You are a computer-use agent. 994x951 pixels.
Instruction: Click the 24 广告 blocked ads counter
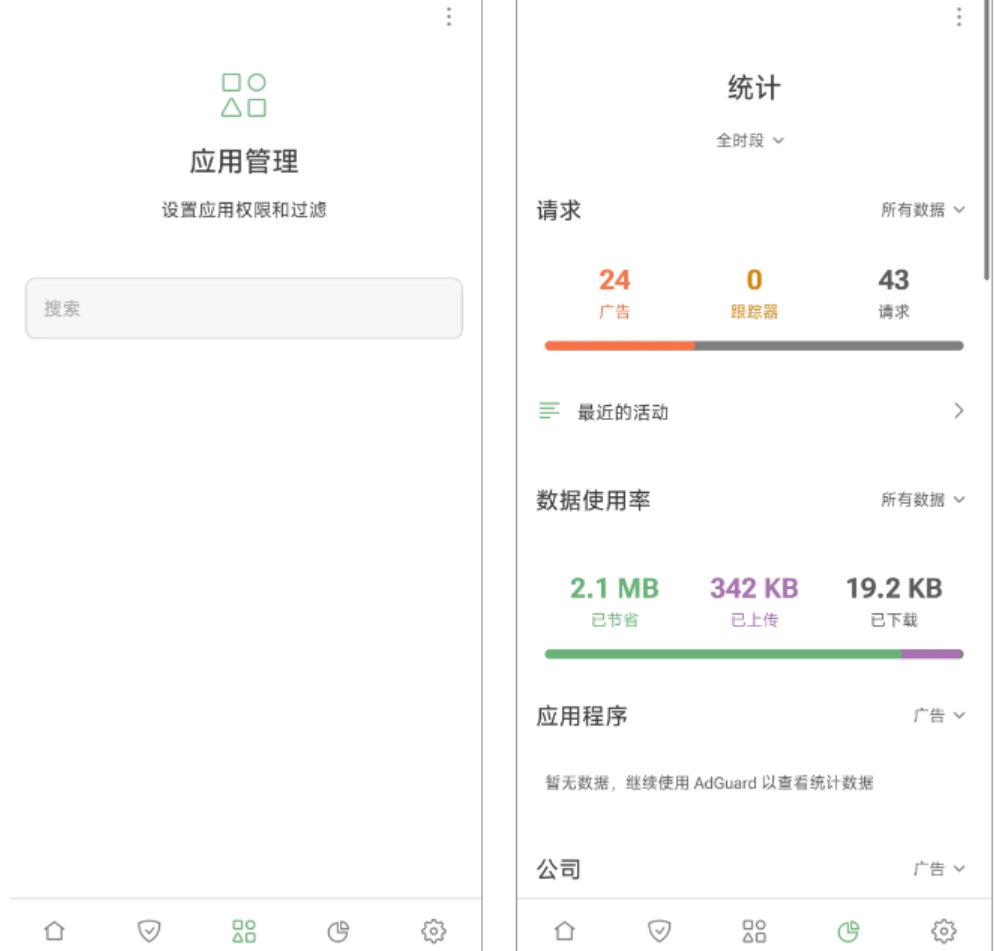[x=614, y=294]
